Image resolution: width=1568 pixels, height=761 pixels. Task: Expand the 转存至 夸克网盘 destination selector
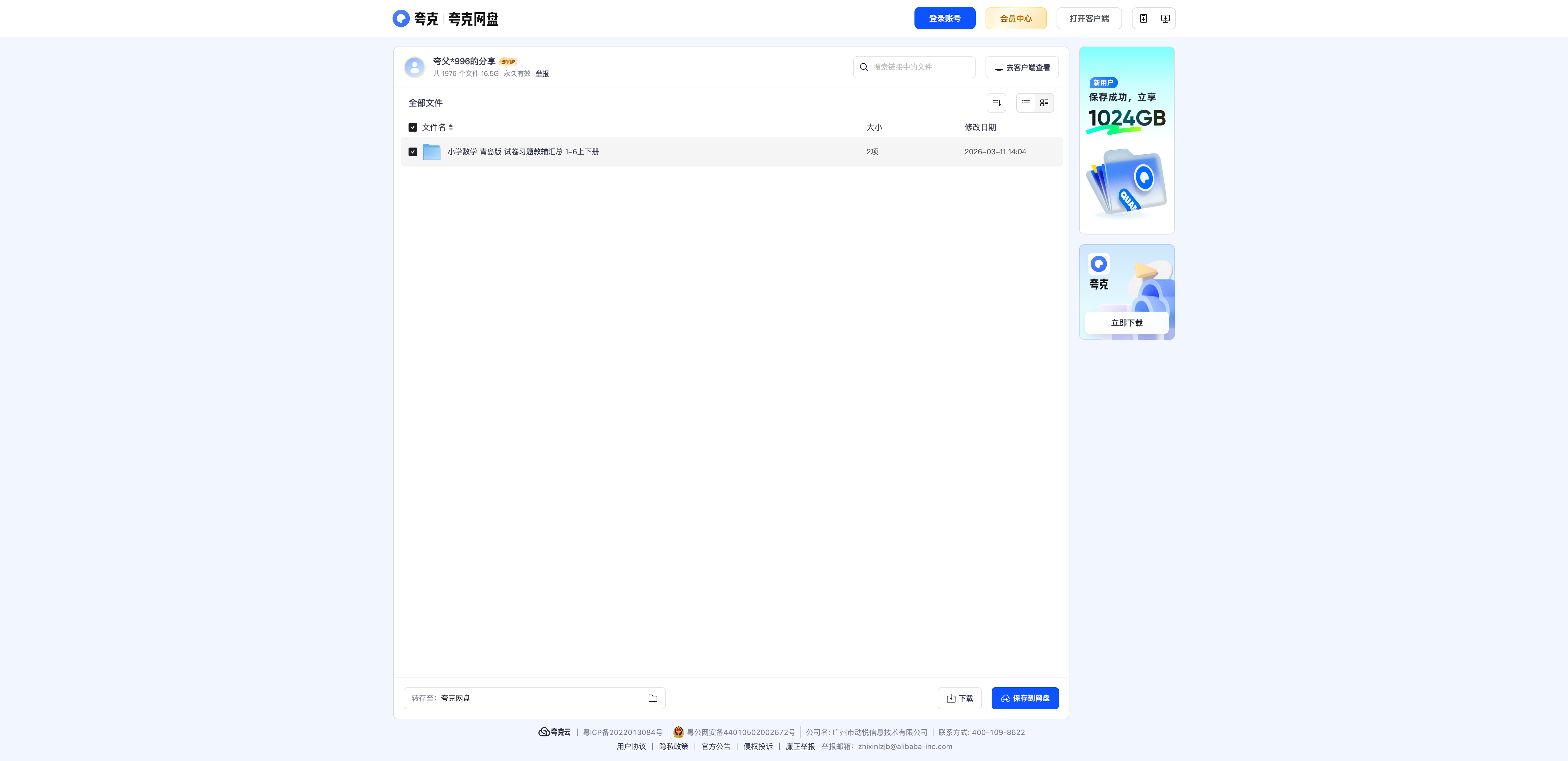coord(534,698)
